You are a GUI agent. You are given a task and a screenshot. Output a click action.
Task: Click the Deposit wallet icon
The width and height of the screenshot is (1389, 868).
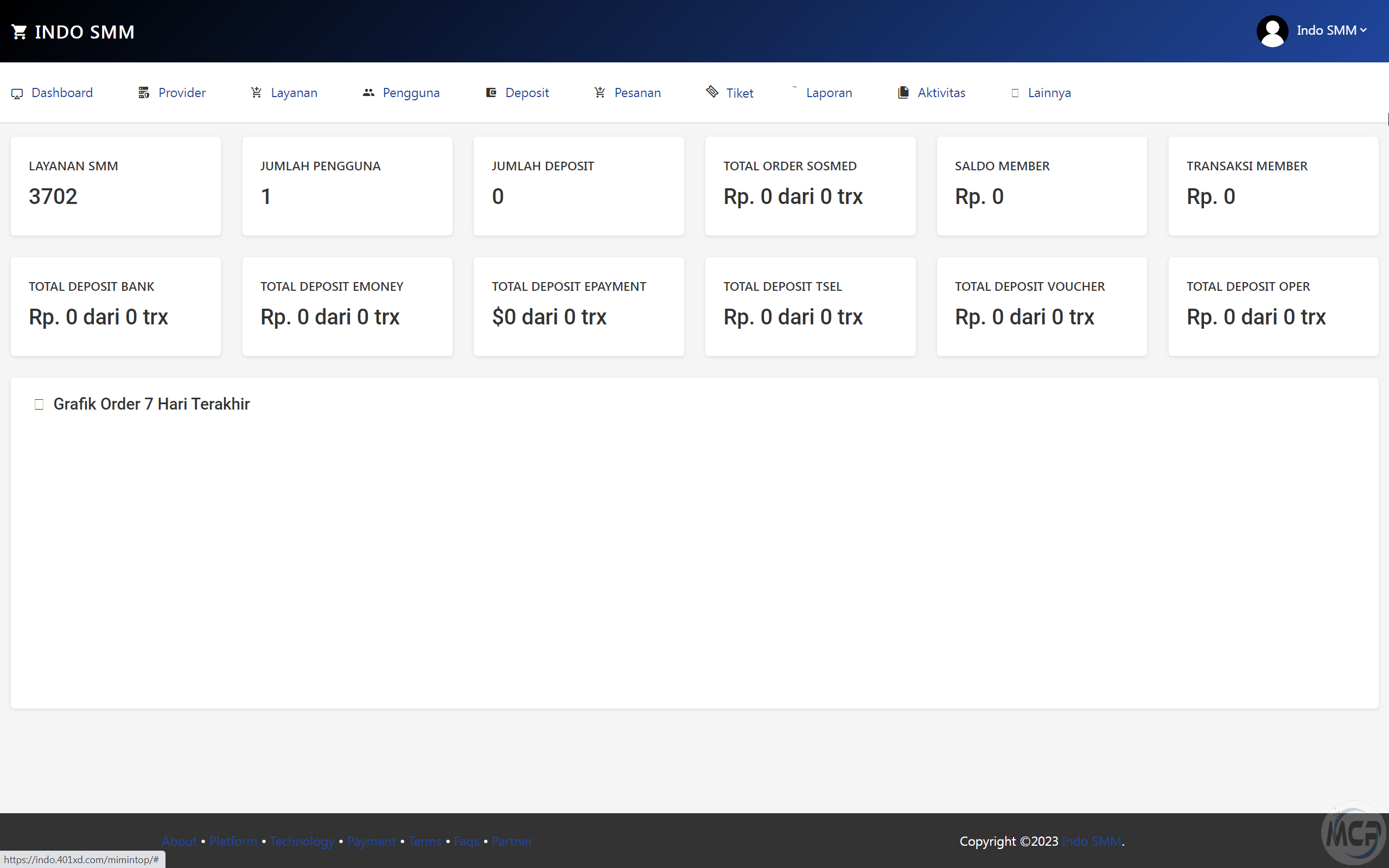point(492,93)
